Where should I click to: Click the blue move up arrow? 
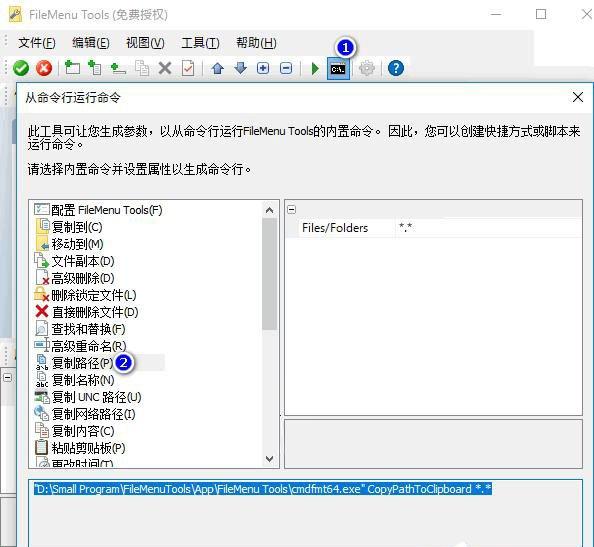(217, 69)
